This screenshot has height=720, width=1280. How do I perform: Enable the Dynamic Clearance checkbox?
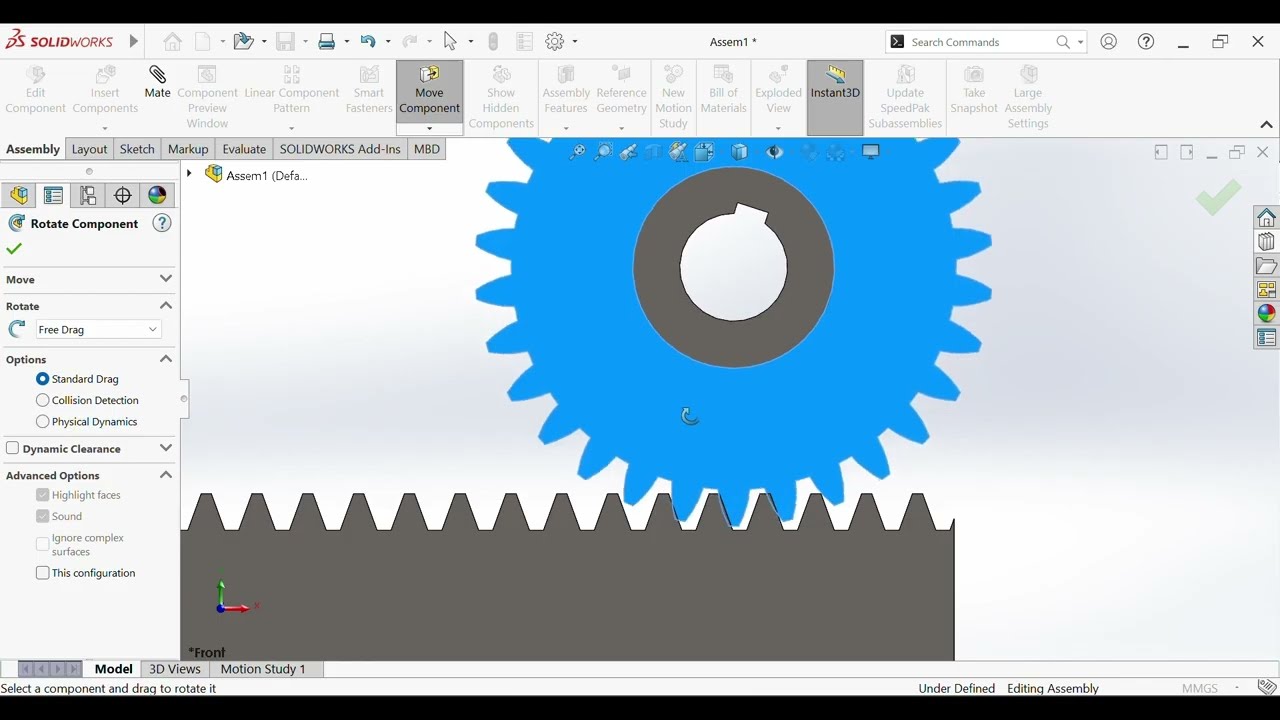point(13,448)
